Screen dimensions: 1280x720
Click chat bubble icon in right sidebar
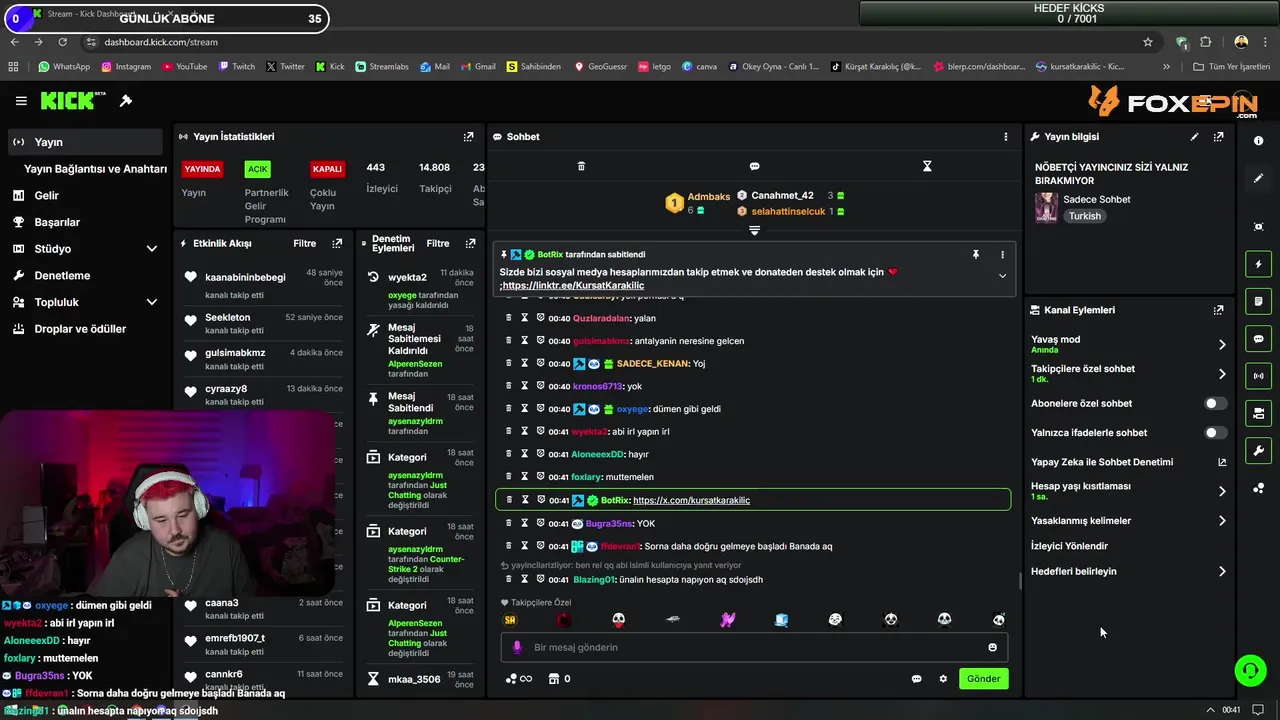1258,339
